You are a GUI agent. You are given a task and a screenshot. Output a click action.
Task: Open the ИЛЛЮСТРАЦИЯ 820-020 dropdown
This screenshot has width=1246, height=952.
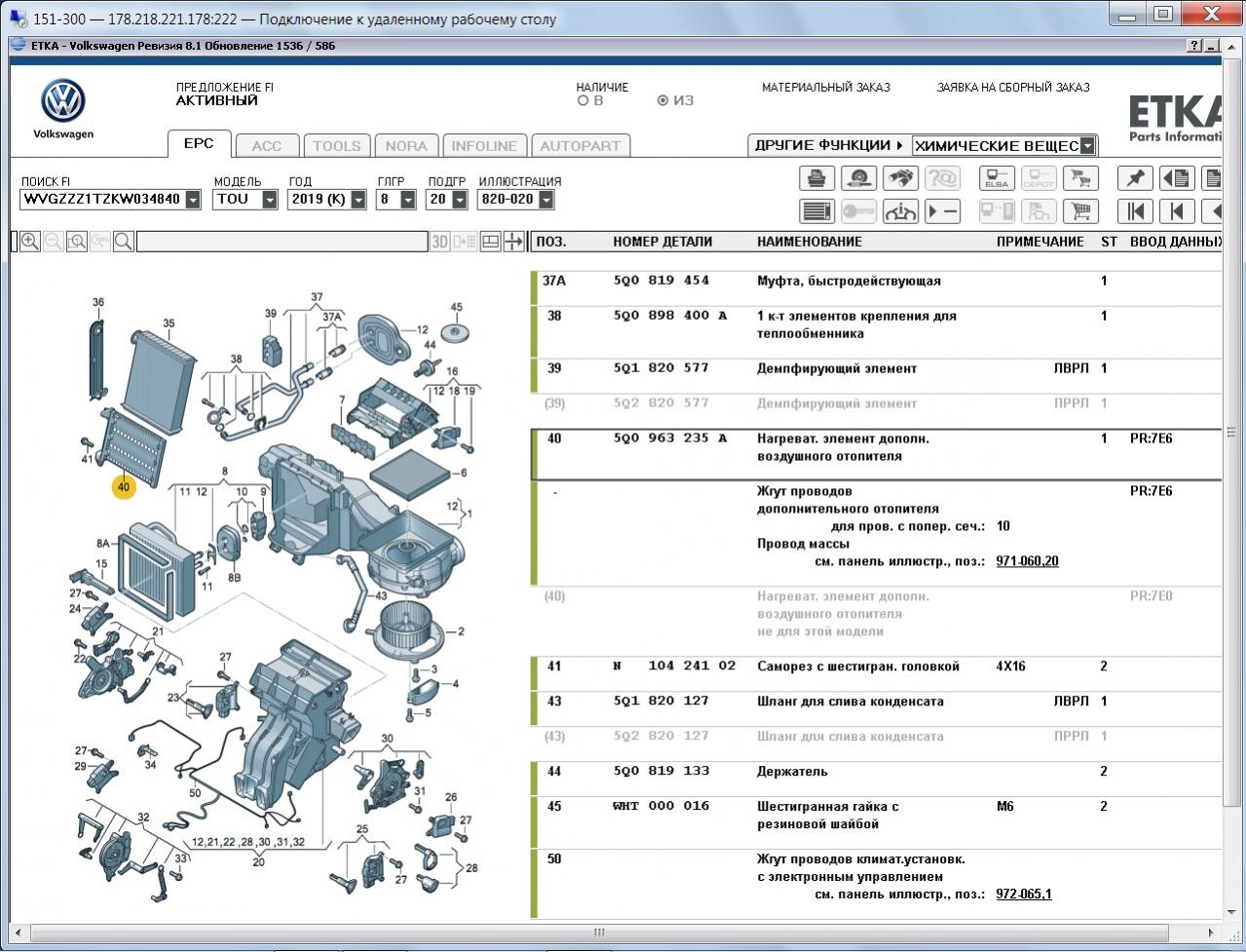point(546,199)
